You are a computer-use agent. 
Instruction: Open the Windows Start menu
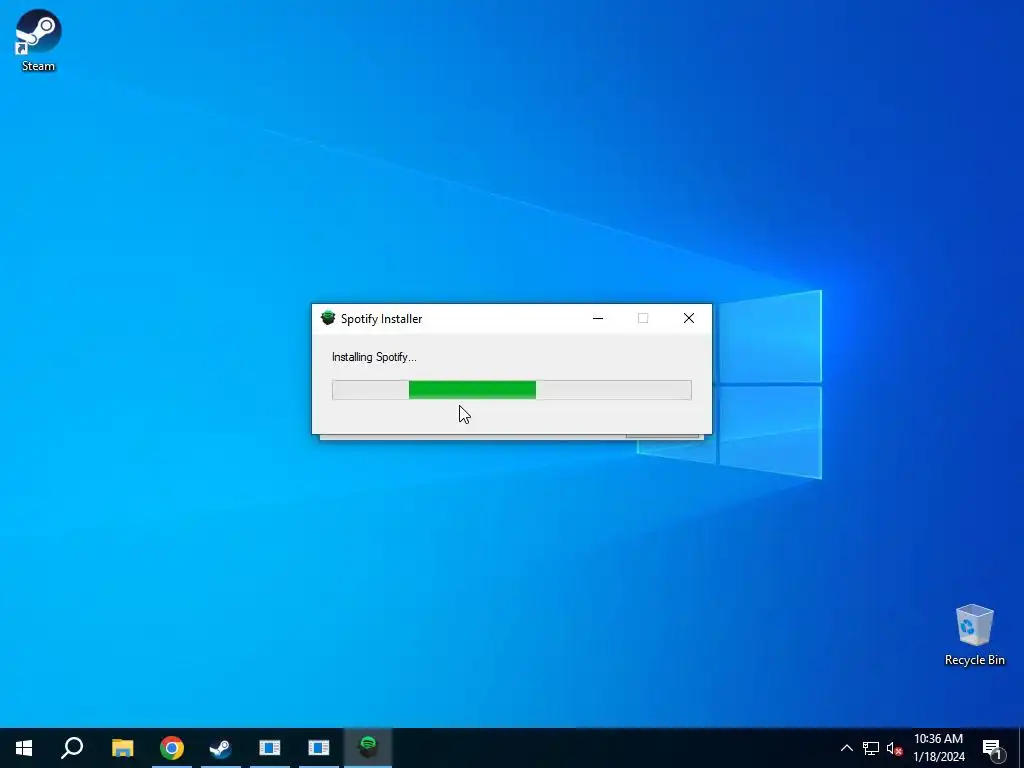pyautogui.click(x=24, y=748)
